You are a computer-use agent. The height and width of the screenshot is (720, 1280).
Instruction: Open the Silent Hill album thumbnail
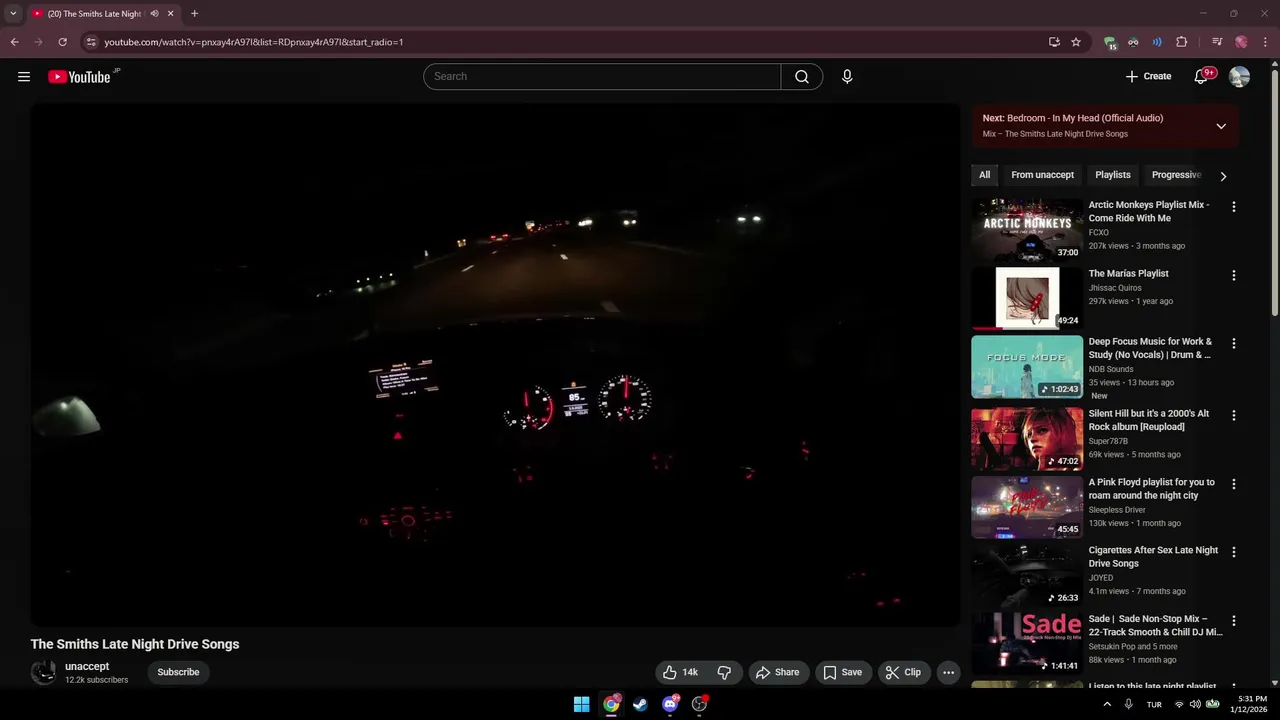(1027, 438)
